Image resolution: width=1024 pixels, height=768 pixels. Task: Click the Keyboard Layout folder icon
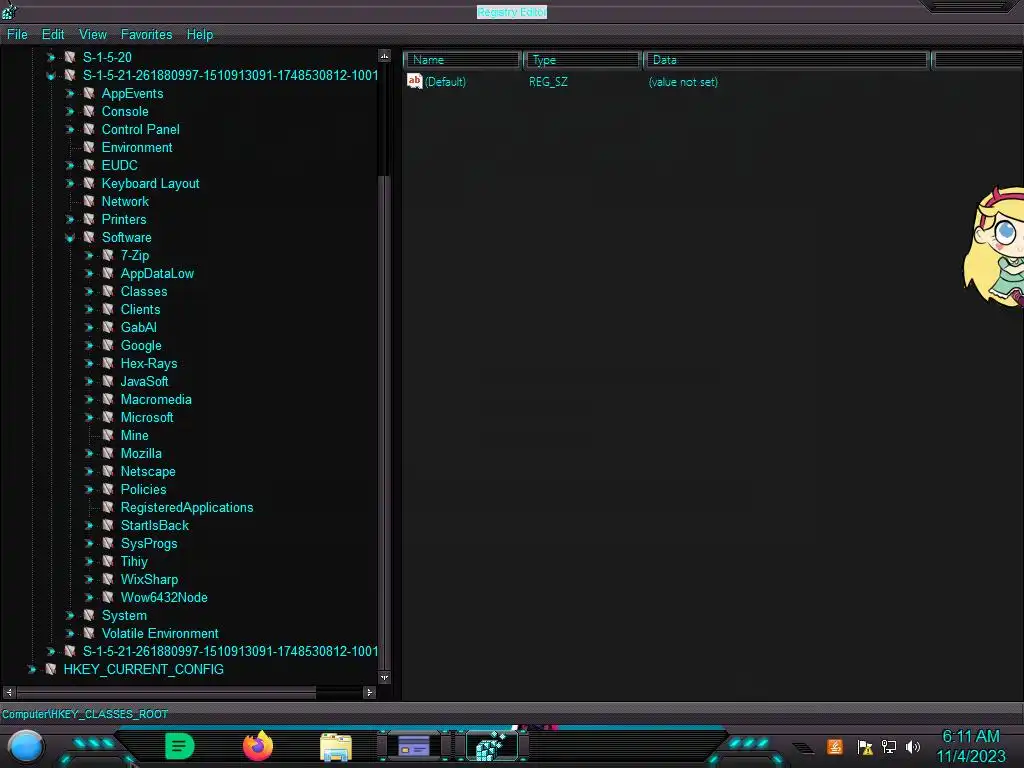pos(89,184)
